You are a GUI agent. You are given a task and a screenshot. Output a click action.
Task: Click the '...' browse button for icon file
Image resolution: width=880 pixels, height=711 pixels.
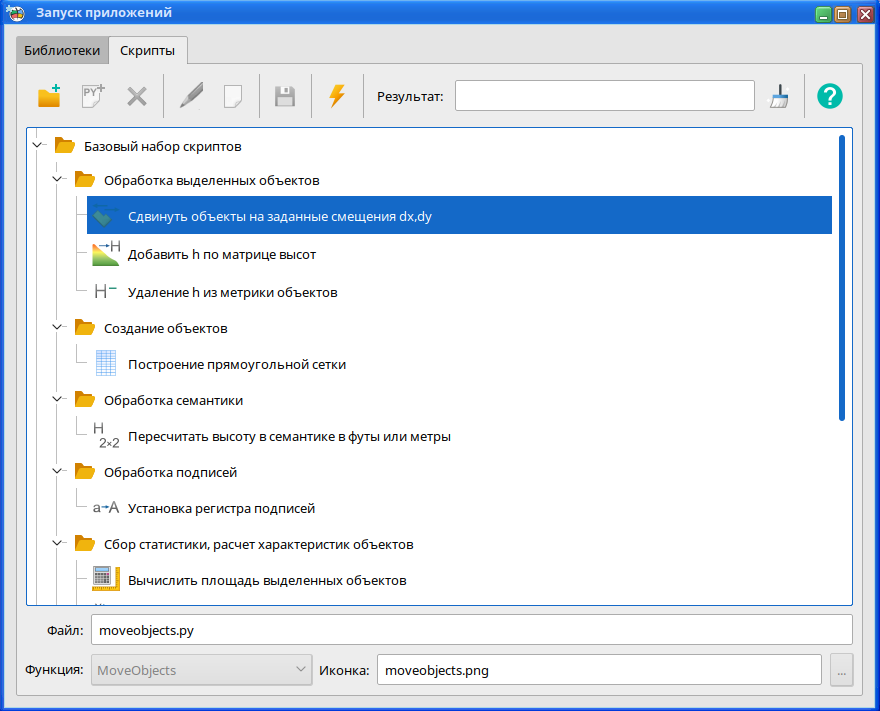pyautogui.click(x=841, y=671)
